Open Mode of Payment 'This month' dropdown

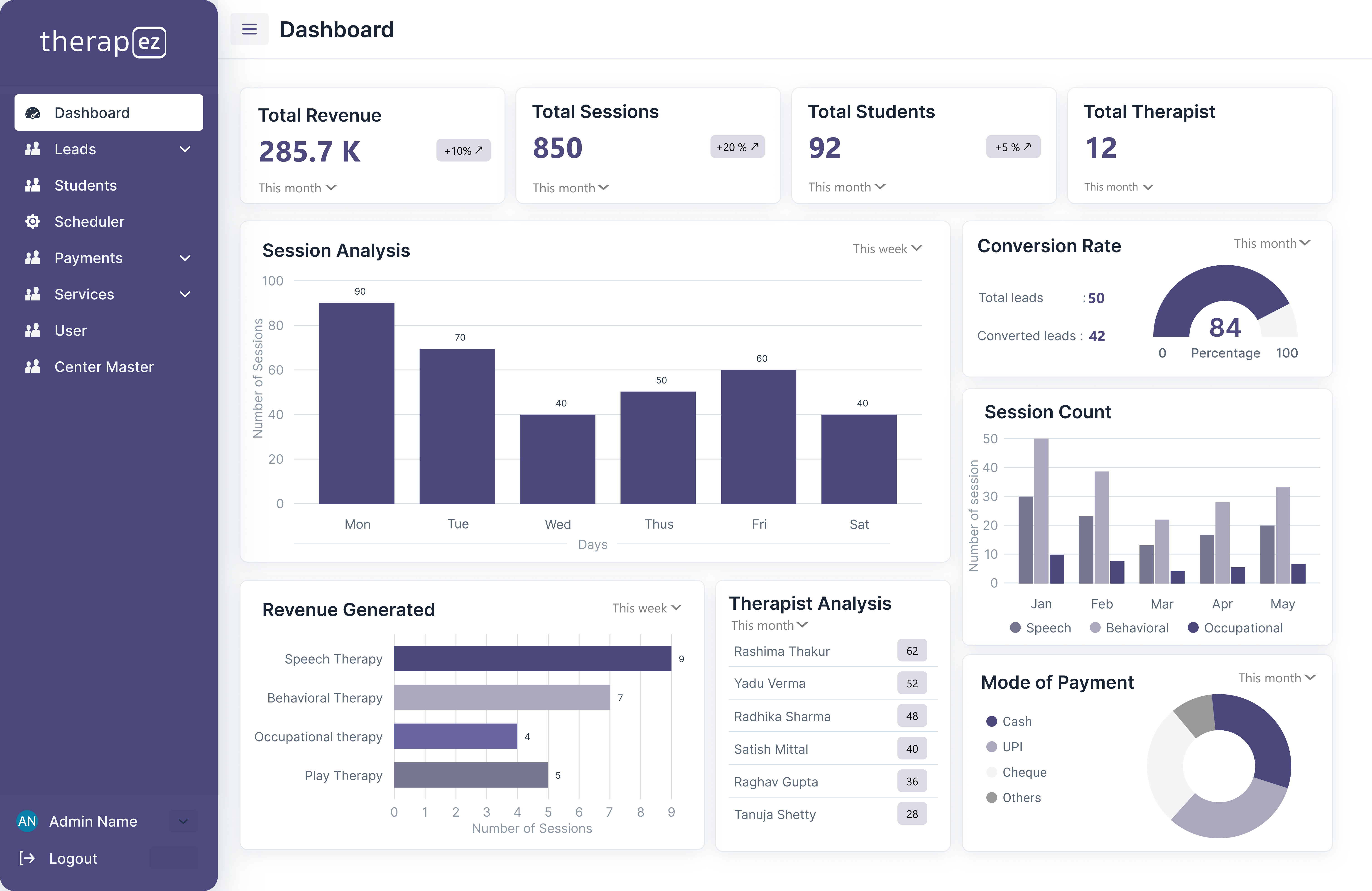pyautogui.click(x=1276, y=678)
